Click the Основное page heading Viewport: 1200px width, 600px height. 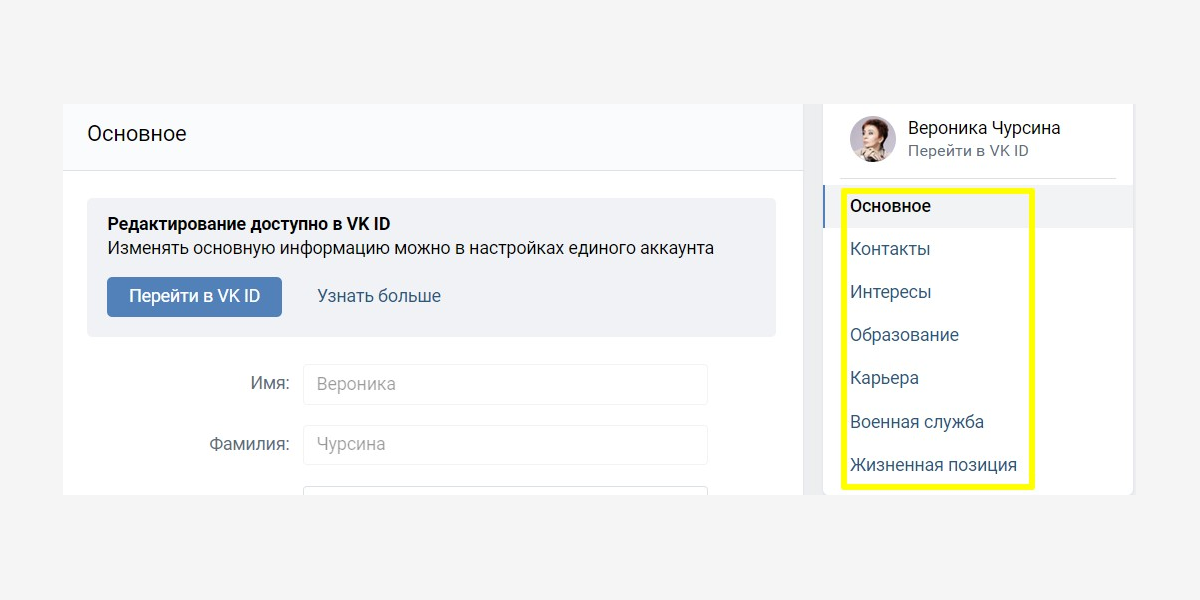tap(136, 134)
